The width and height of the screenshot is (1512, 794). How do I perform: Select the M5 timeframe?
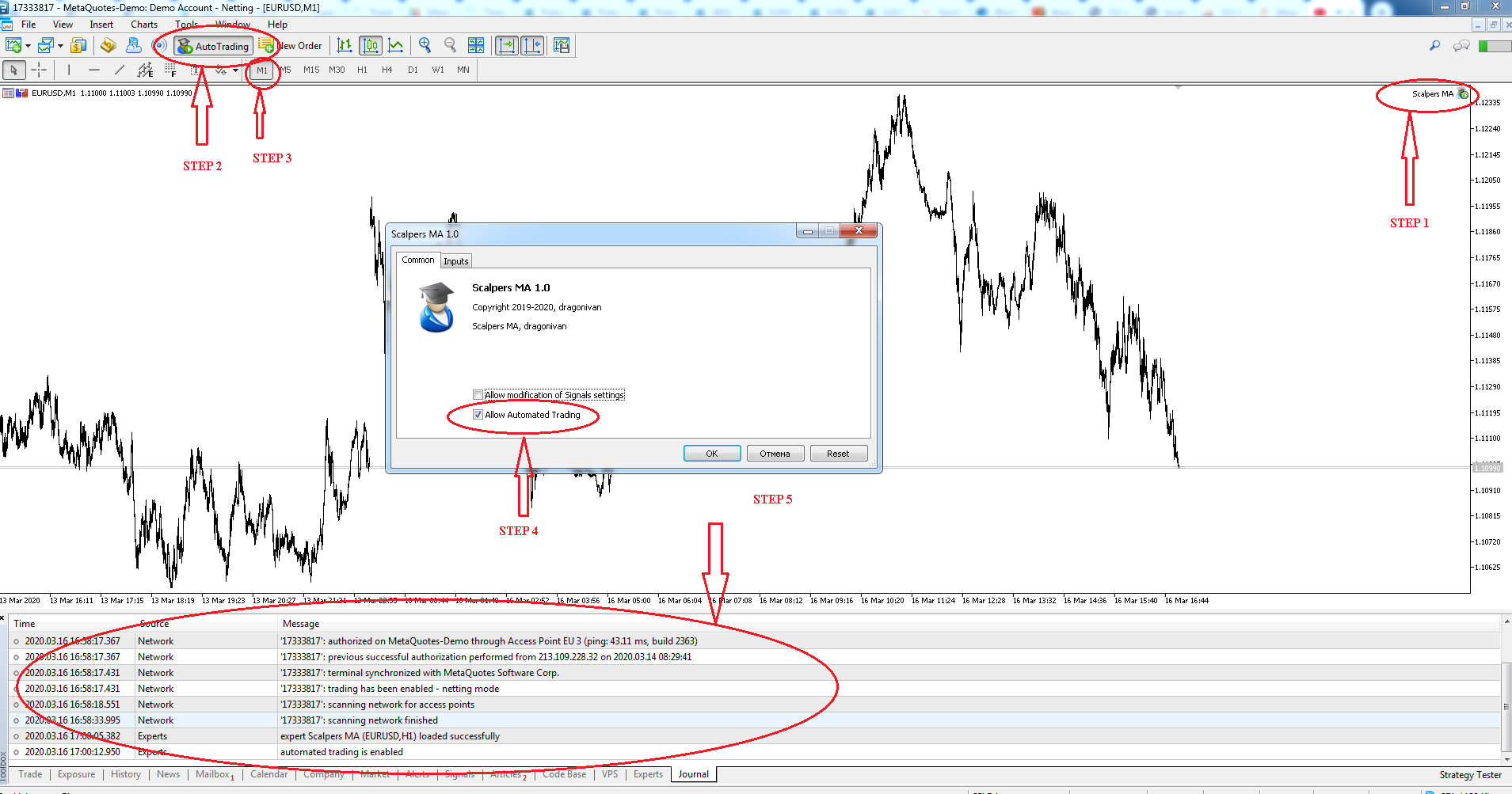tap(285, 70)
